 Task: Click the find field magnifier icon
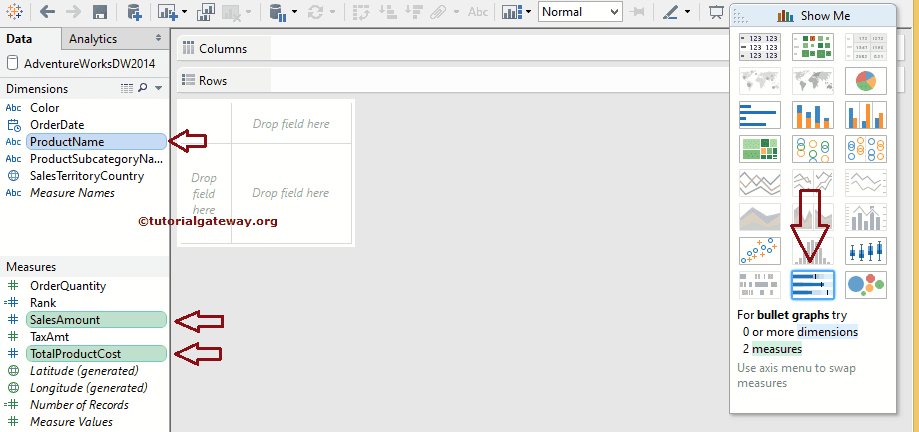coord(142,89)
